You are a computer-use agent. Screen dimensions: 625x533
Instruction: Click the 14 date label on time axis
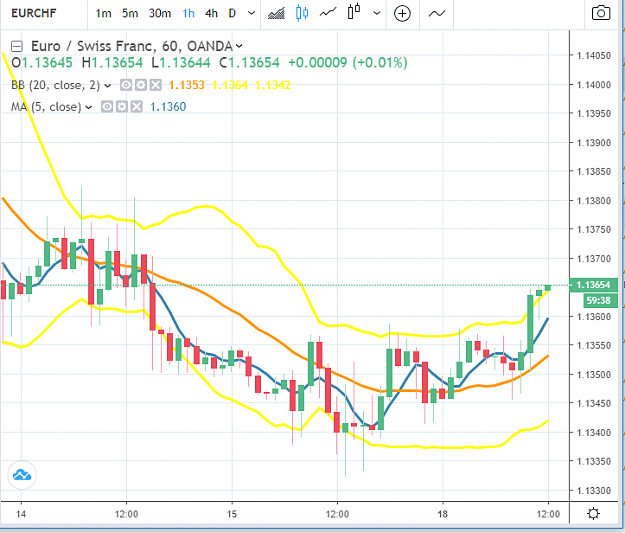pos(21,514)
